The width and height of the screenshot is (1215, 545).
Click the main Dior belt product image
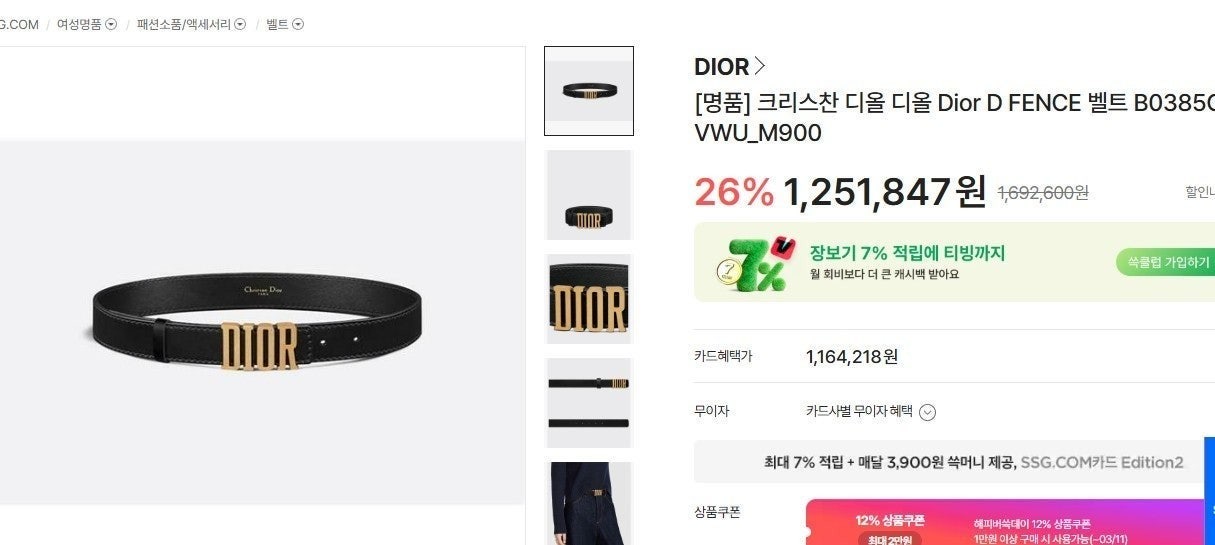coord(262,322)
